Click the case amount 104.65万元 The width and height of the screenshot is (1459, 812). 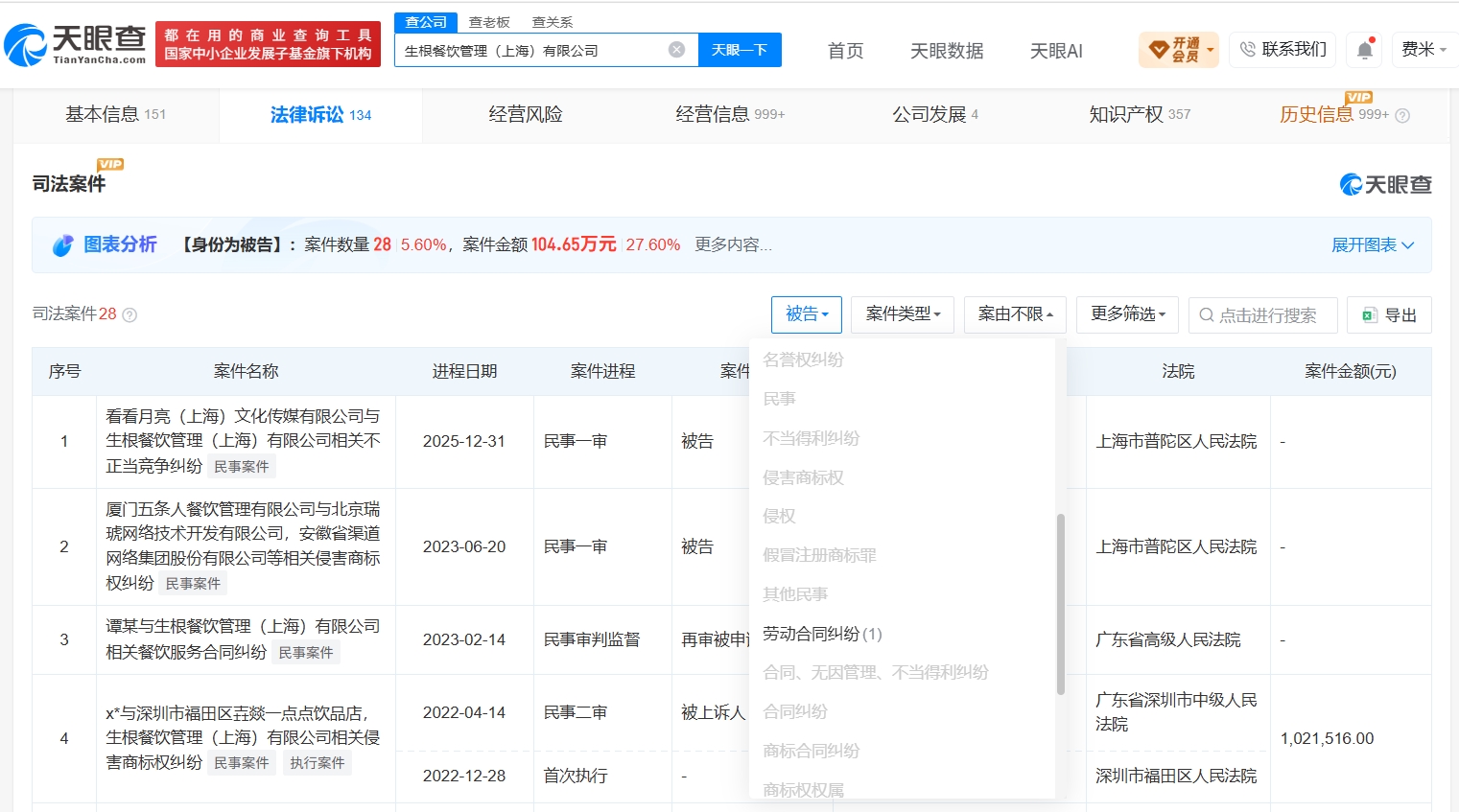574,244
